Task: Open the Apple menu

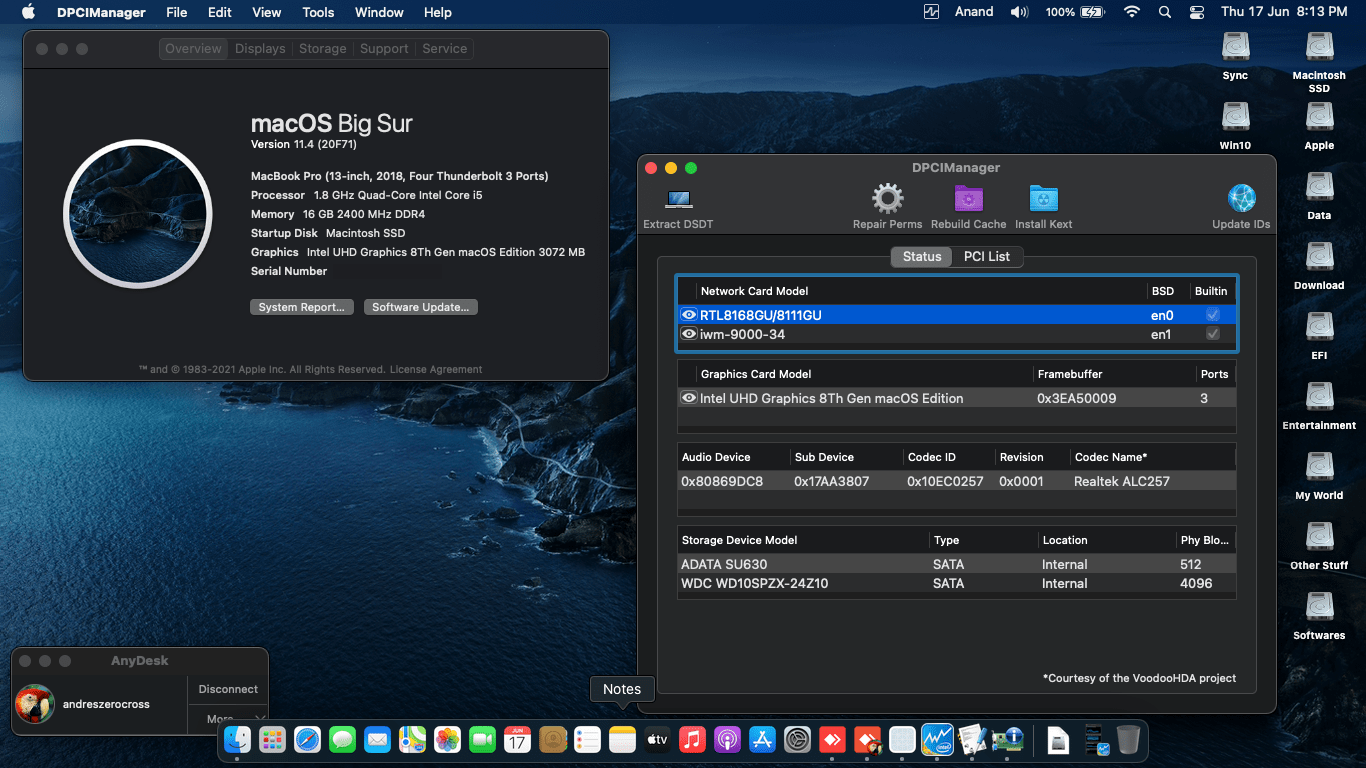Action: click(x=28, y=12)
